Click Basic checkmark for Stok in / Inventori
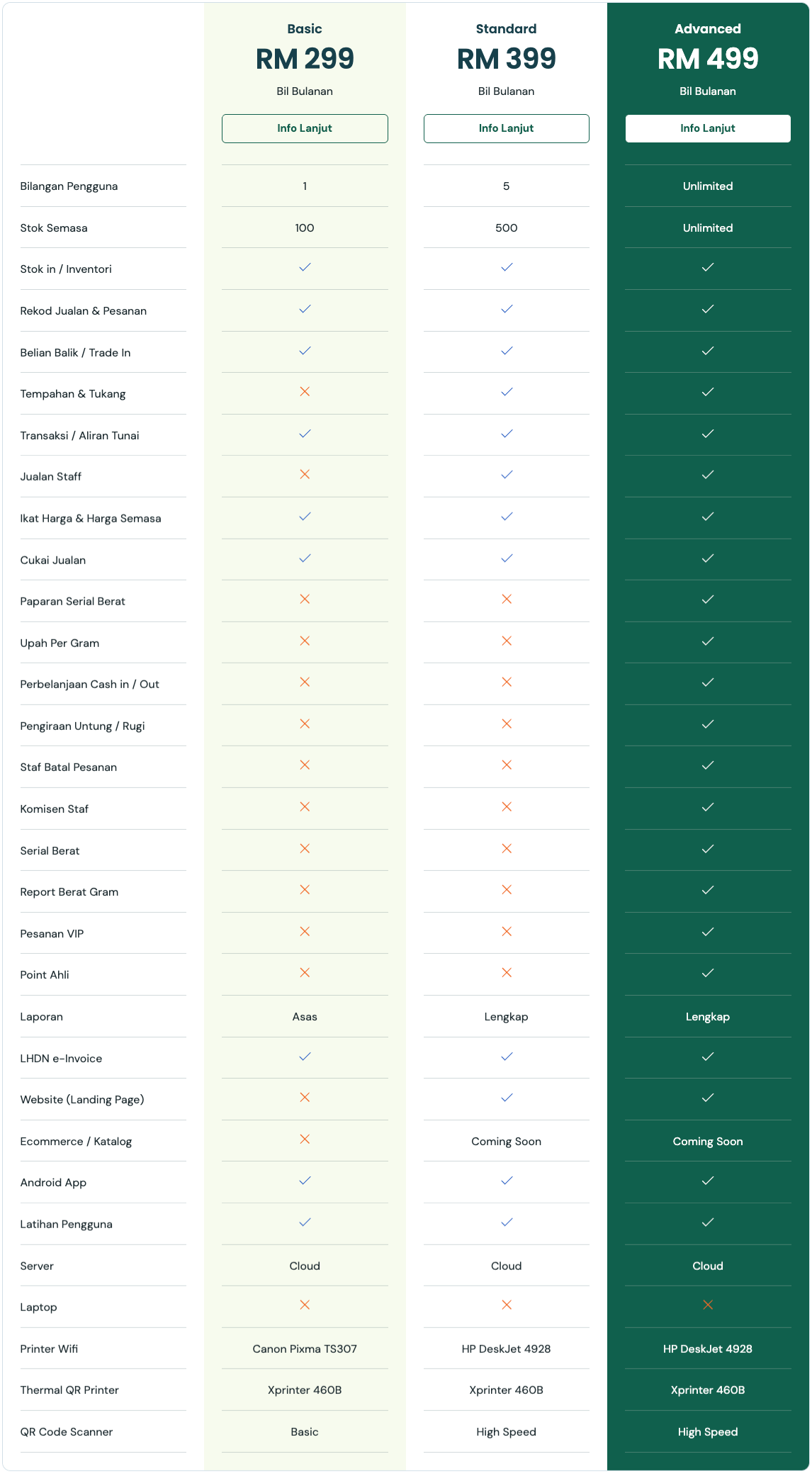Screen dimensions: 812x1474 coord(305,268)
